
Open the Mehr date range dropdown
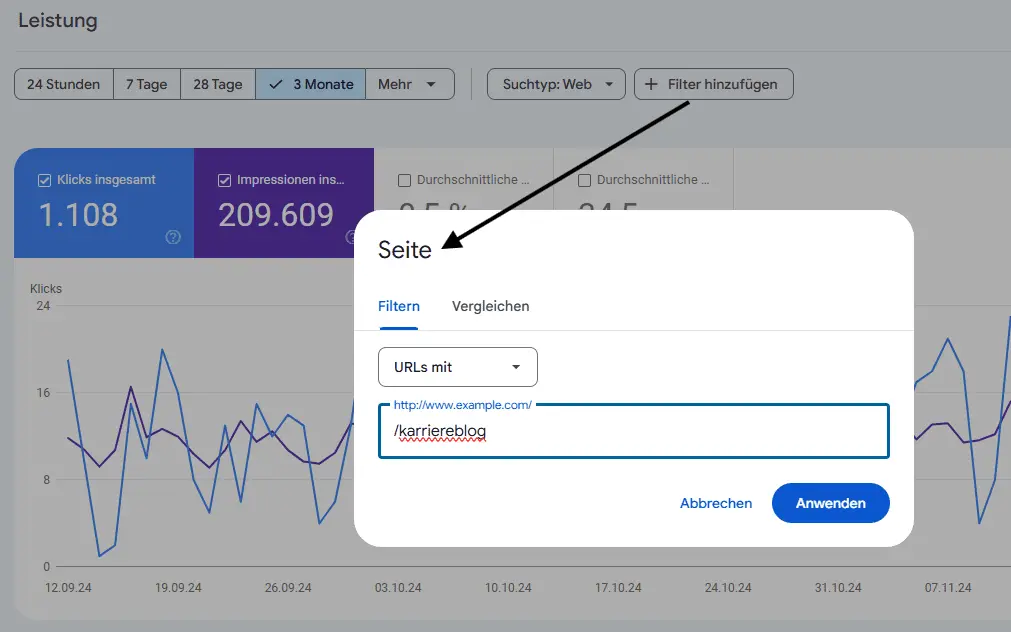tap(409, 85)
